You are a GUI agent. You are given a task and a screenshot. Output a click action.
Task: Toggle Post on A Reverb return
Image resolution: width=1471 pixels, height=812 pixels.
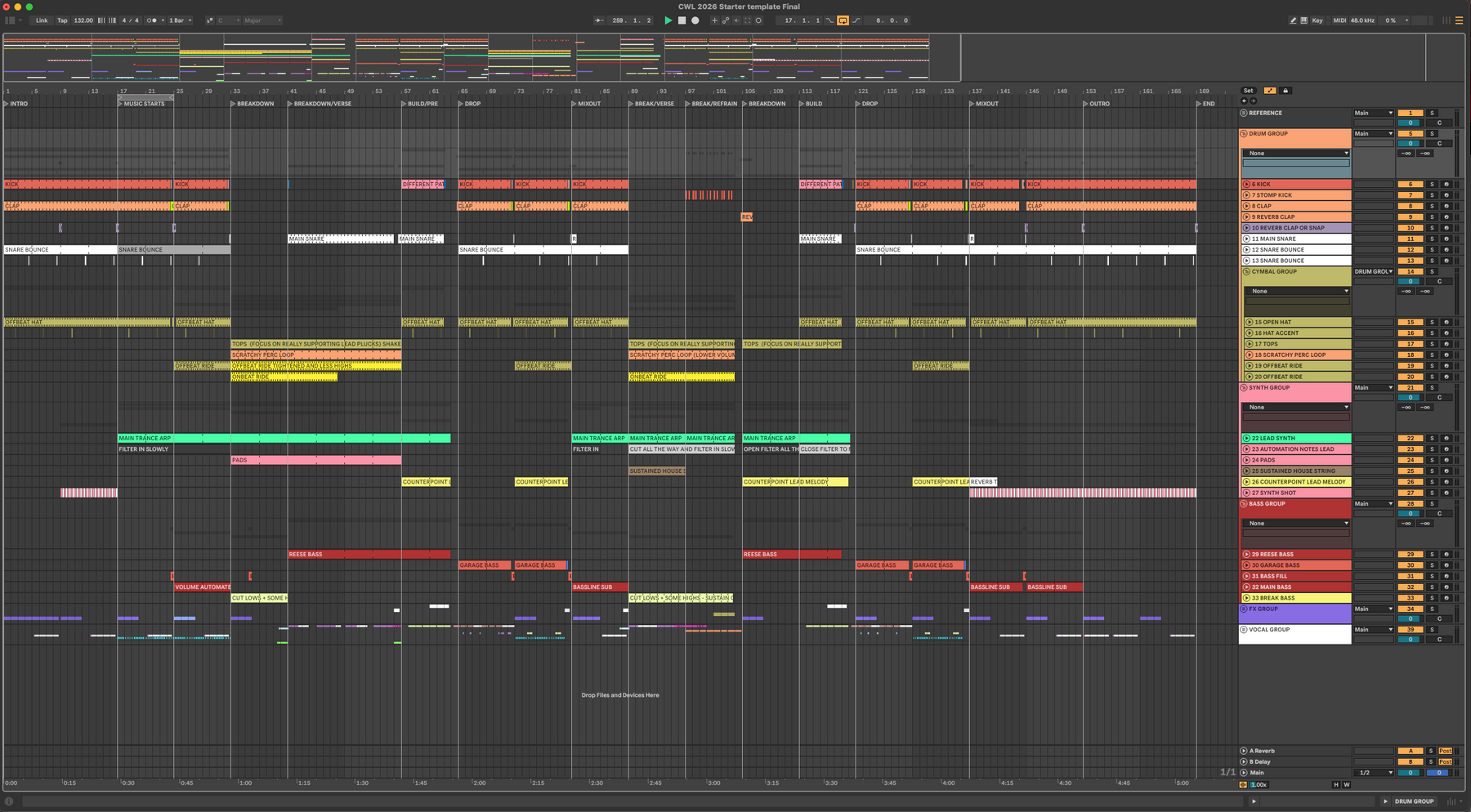click(1445, 752)
